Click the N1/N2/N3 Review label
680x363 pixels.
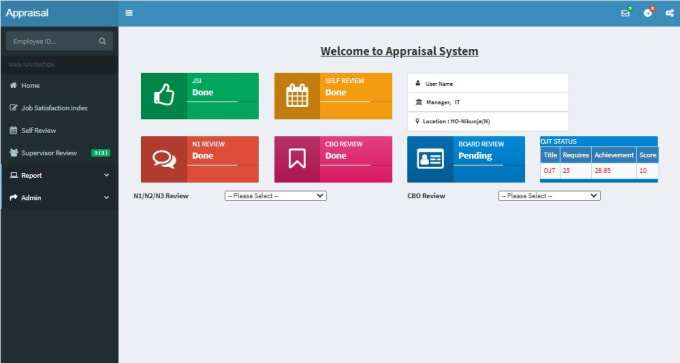tap(161, 196)
